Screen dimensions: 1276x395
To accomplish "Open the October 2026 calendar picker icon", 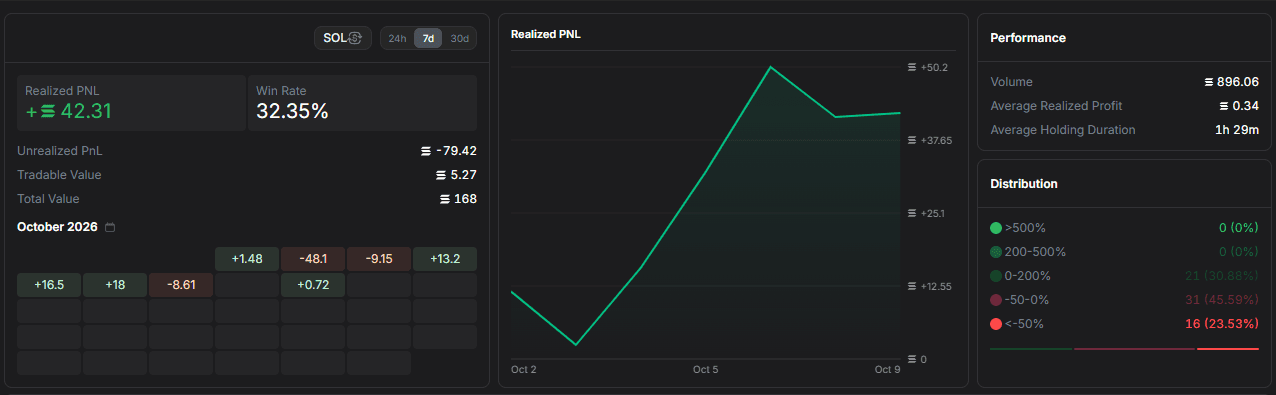I will click(x=110, y=227).
